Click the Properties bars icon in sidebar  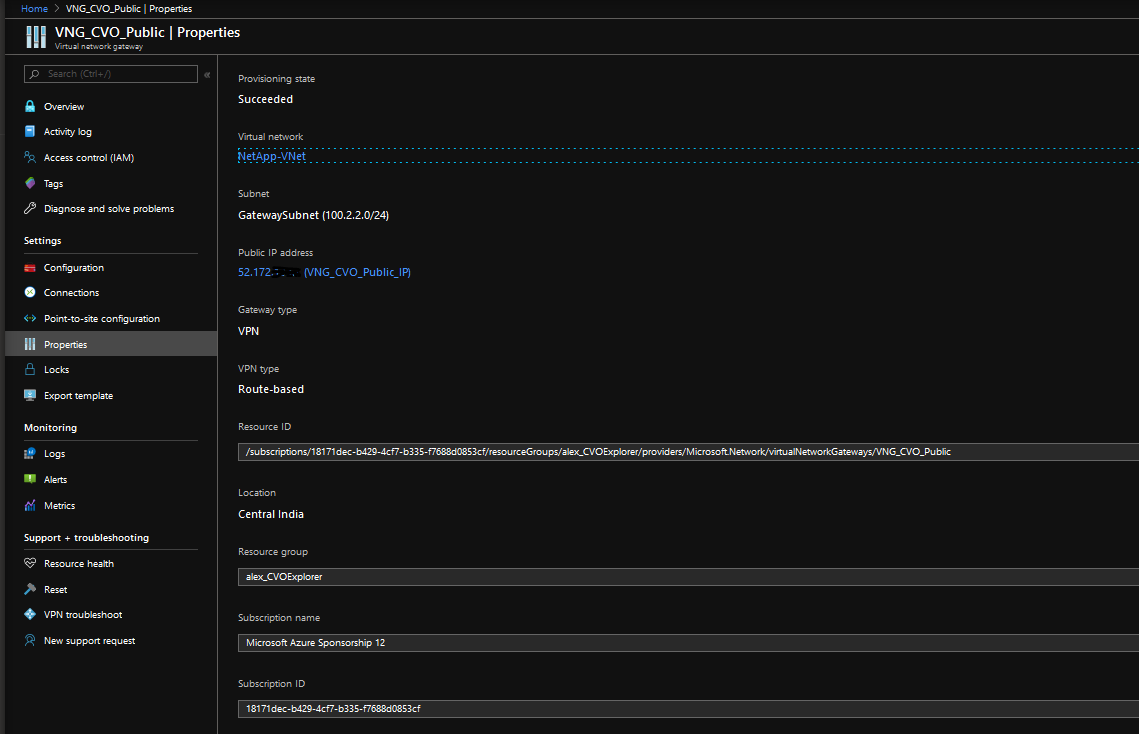pyautogui.click(x=30, y=344)
